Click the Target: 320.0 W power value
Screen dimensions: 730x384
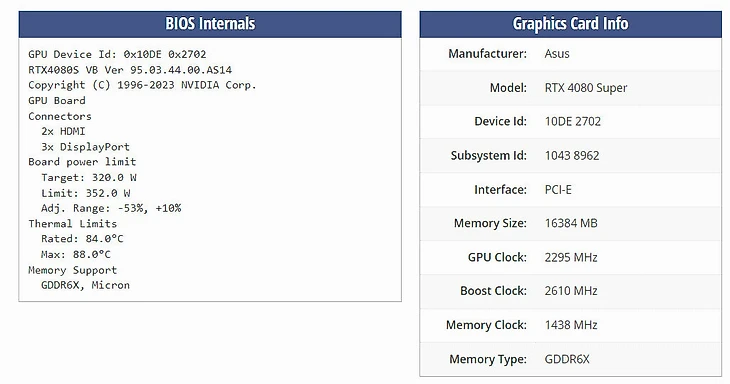(88, 177)
